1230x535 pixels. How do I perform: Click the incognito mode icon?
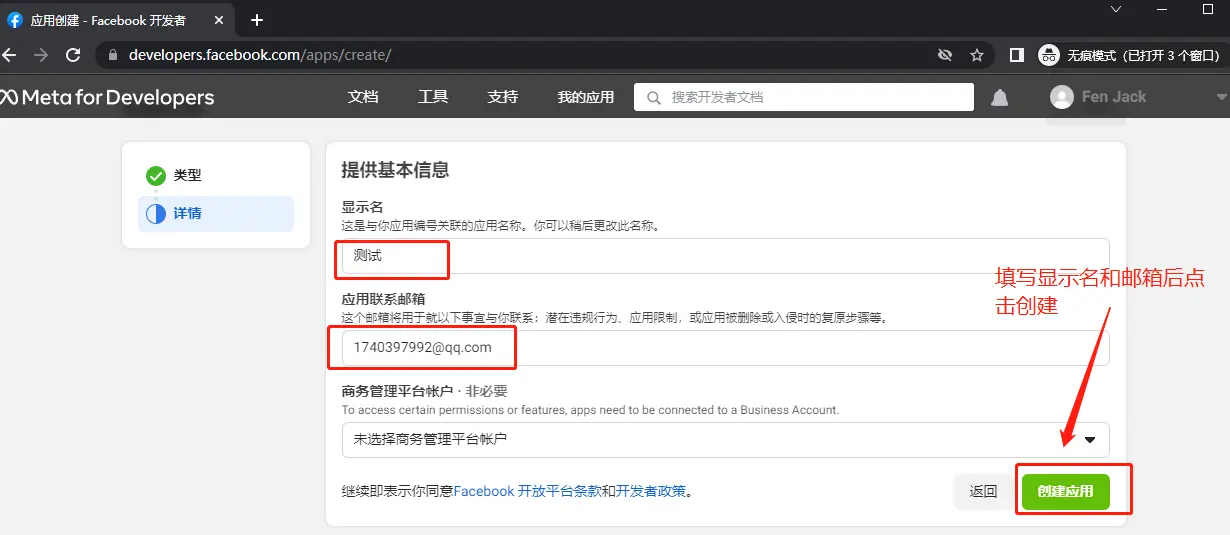1049,55
